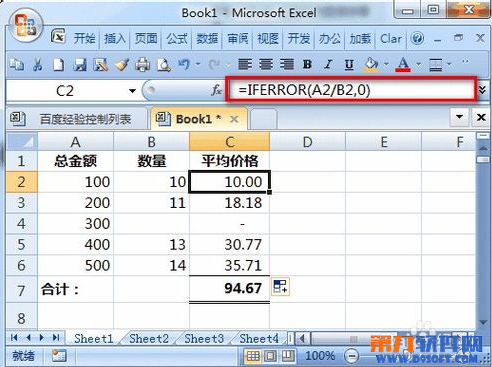Select column D header
Screen dimensions: 492x367
[x=307, y=142]
